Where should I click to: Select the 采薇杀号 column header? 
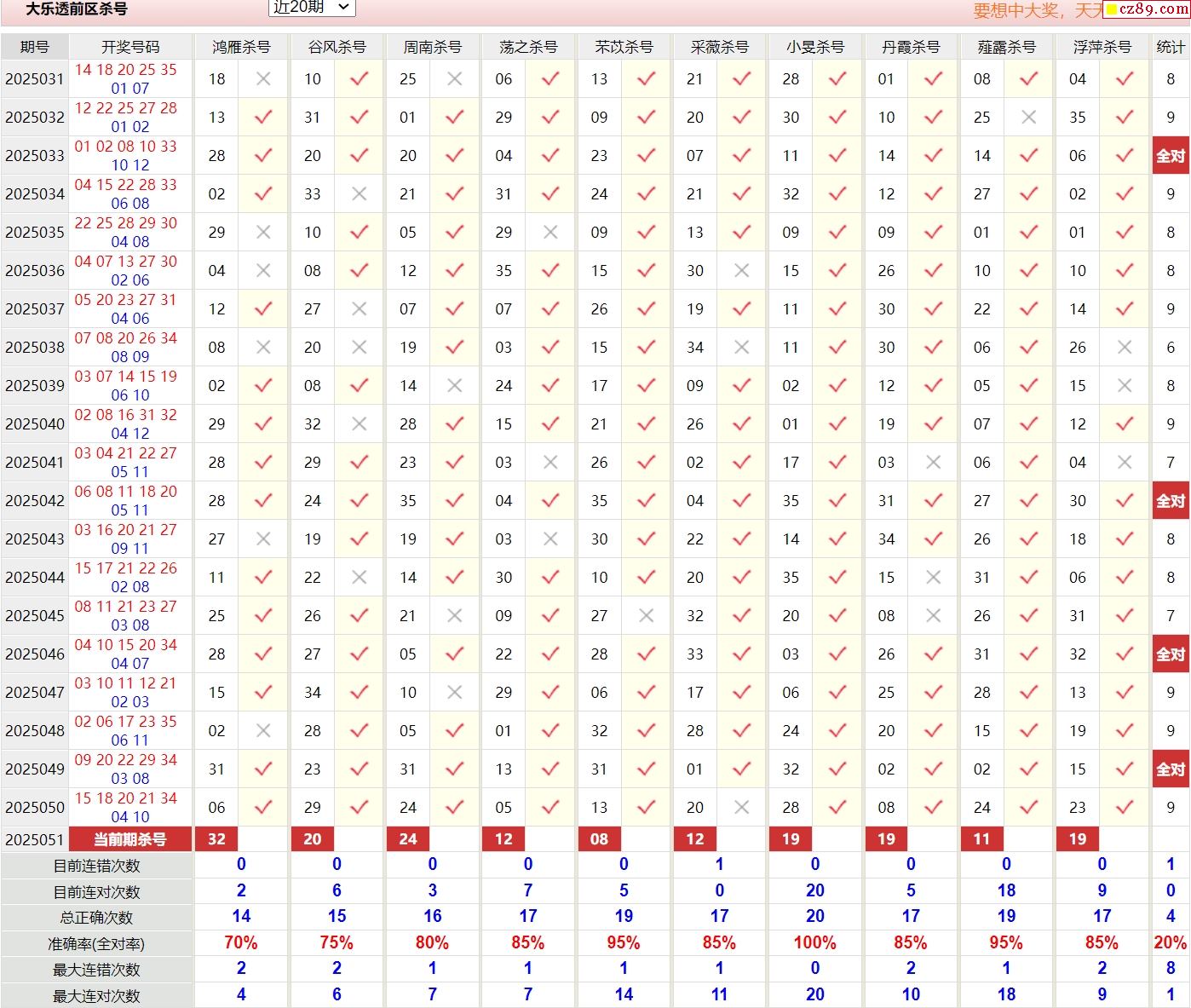pos(719,47)
